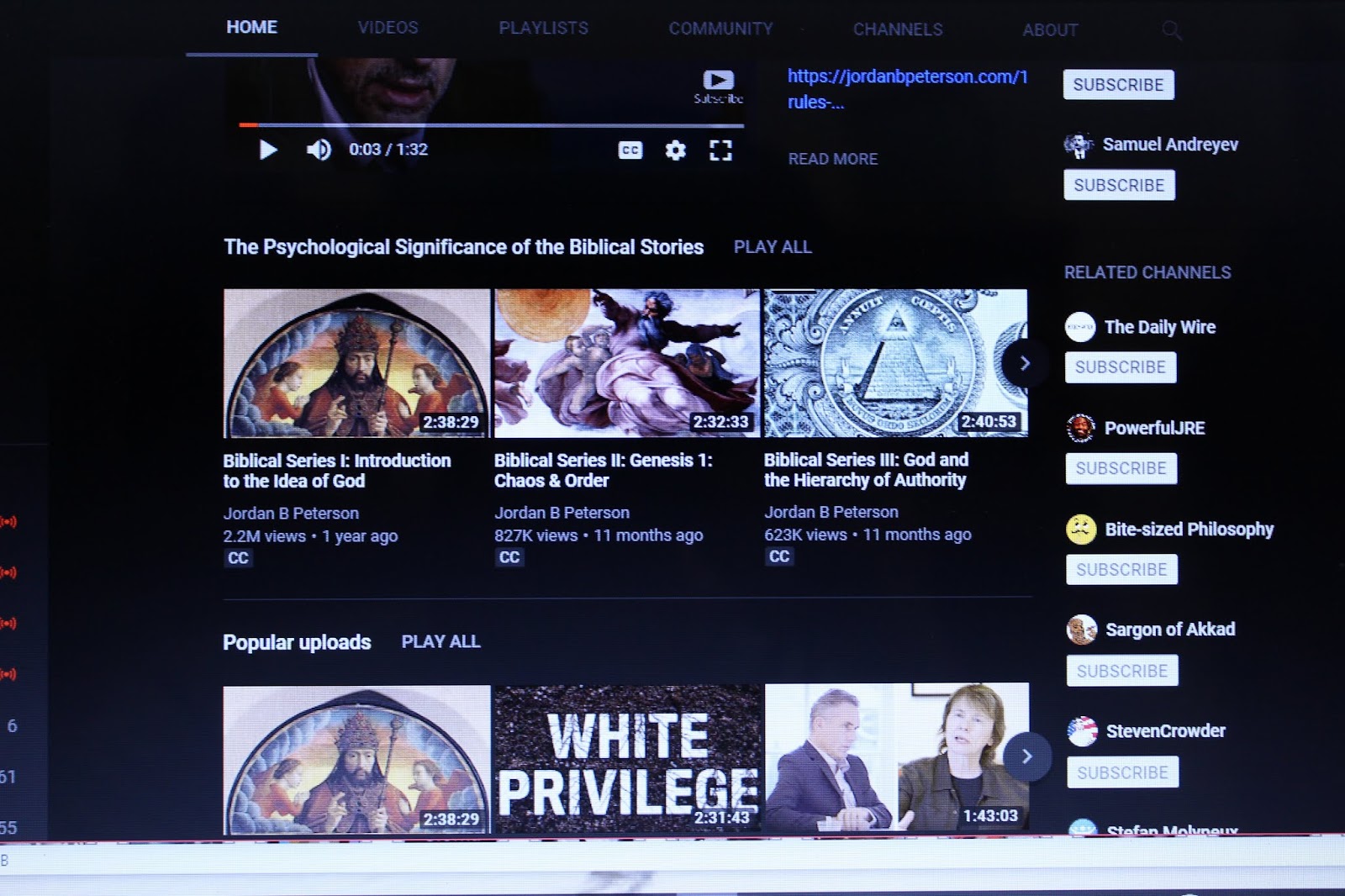Viewport: 1345px width, 896px height.
Task: Subscribe to PowerfulJRE
Action: [x=1121, y=468]
